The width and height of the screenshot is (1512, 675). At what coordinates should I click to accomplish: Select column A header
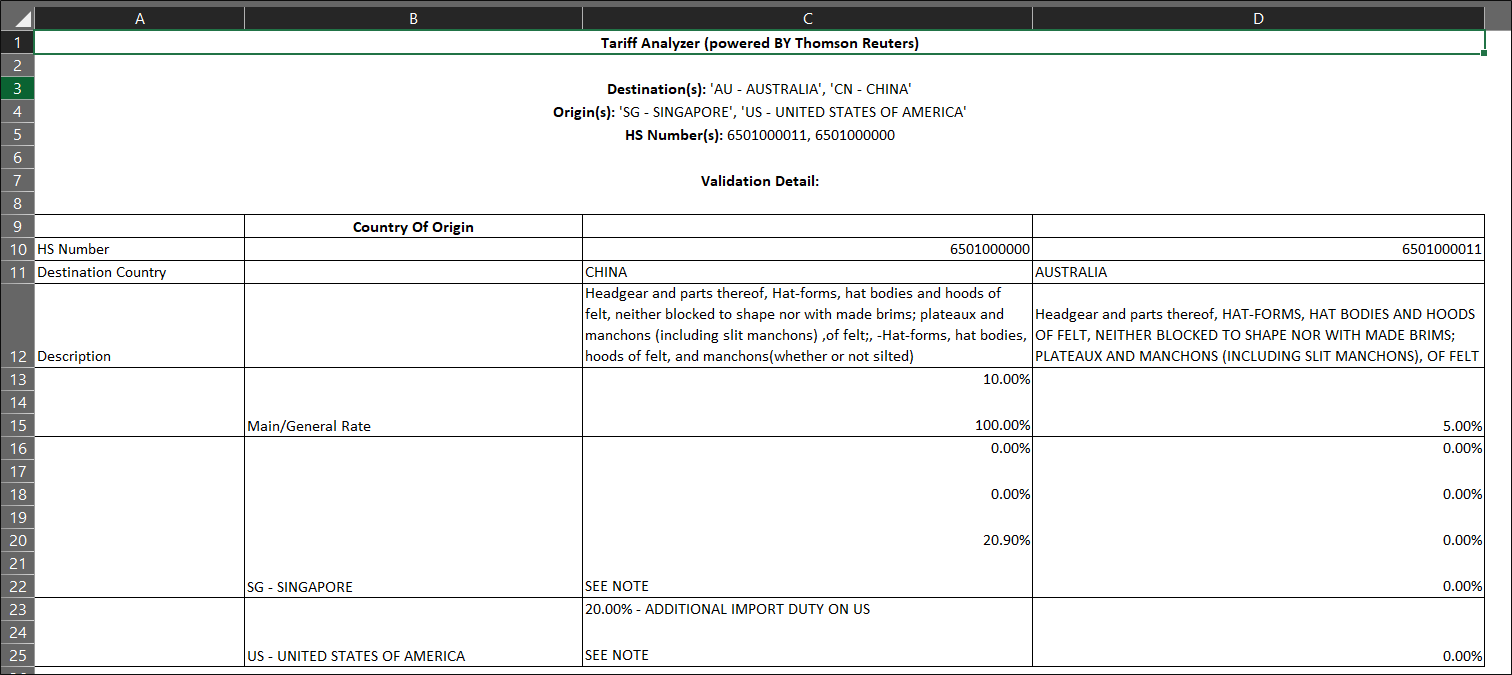click(139, 18)
